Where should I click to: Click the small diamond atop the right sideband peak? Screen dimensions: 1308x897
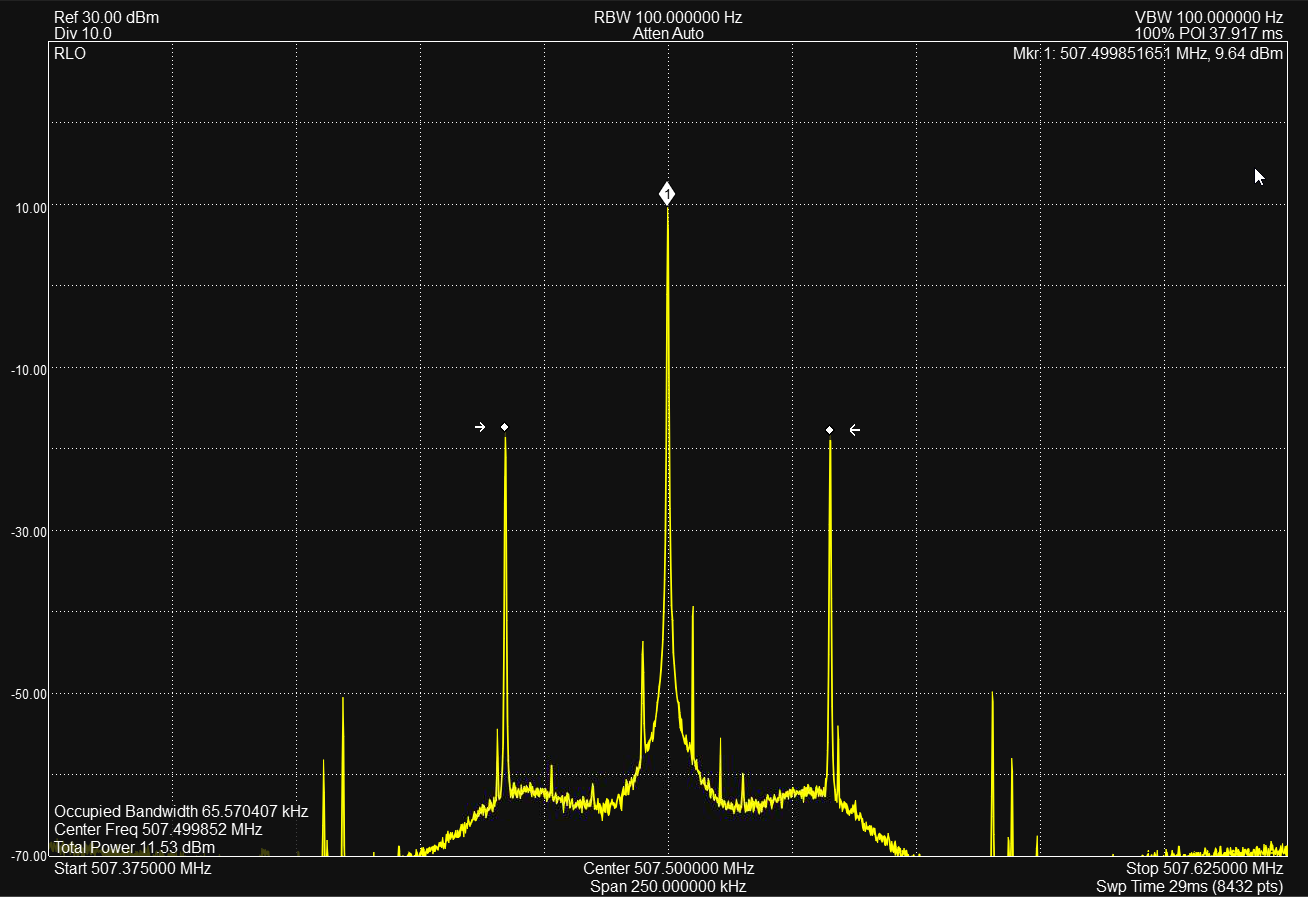(830, 430)
